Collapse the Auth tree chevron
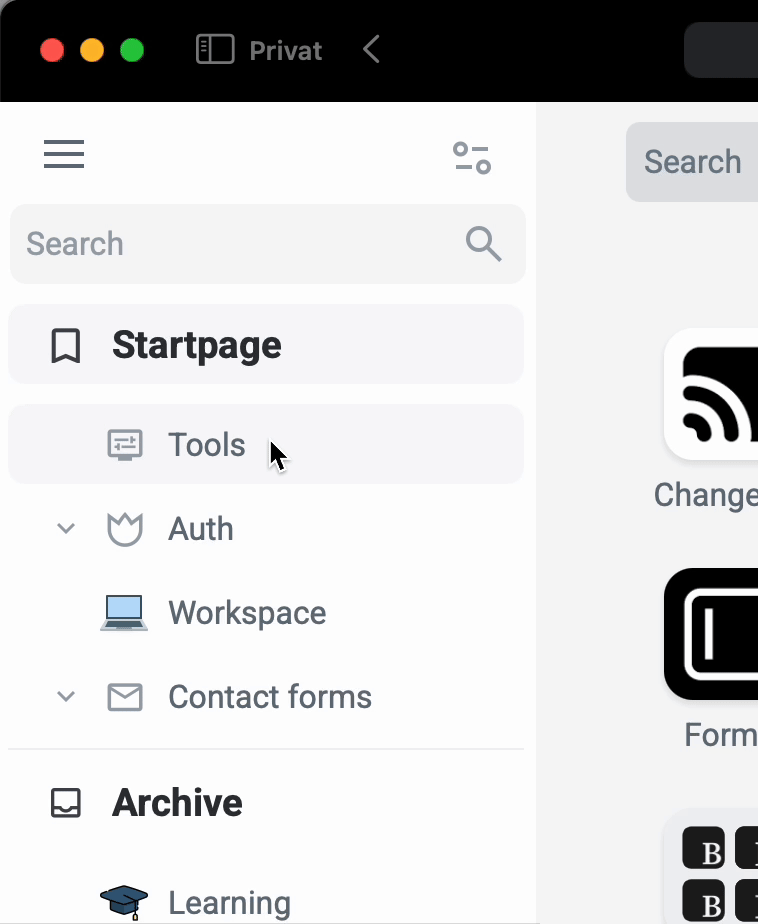Image resolution: width=758 pixels, height=924 pixels. 66,528
